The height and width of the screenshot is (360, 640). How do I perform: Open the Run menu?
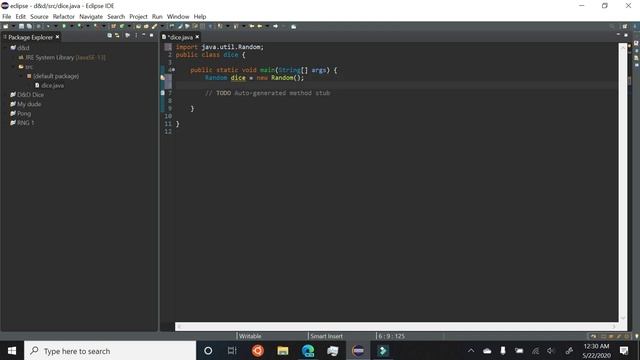(157, 17)
